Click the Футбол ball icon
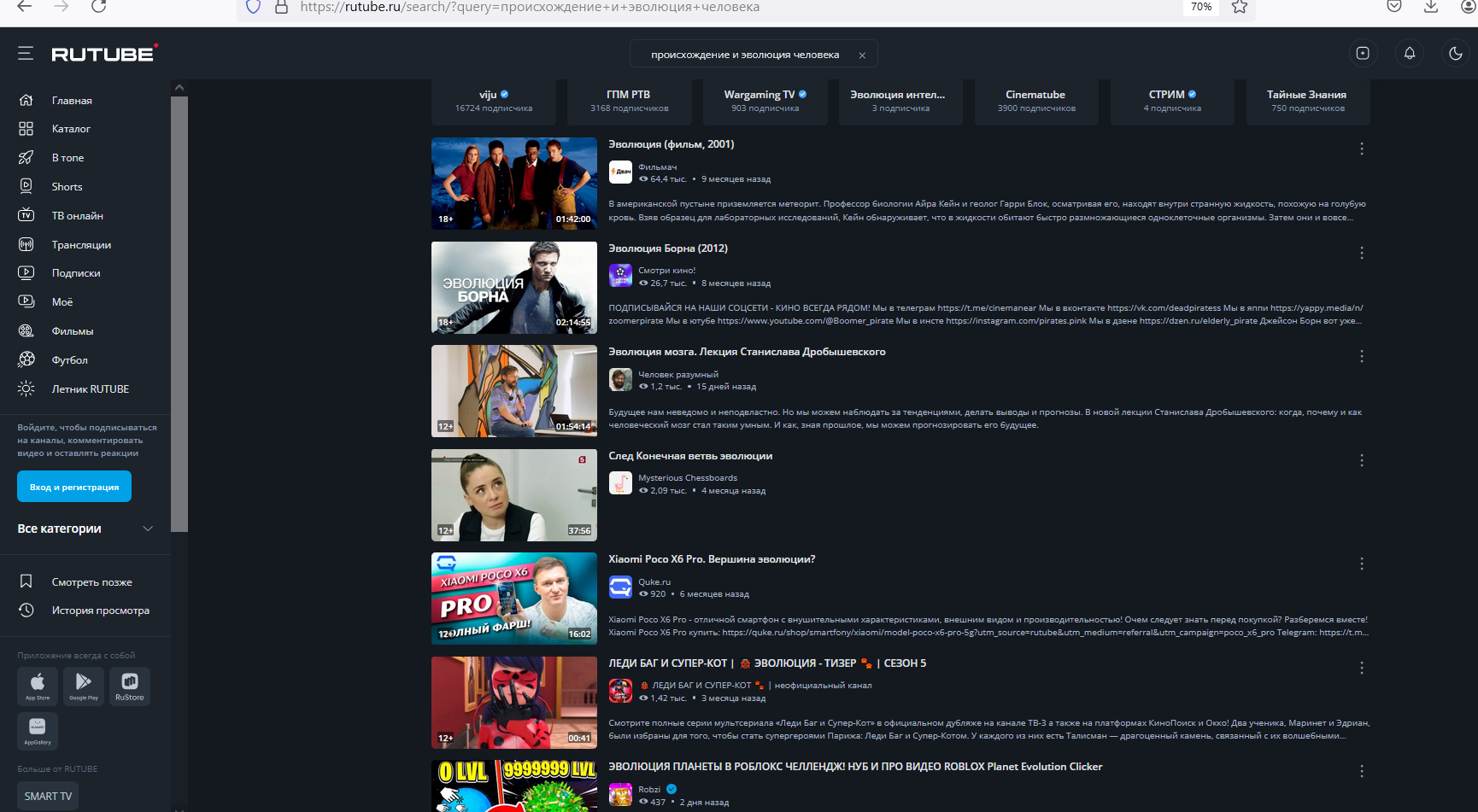 click(26, 359)
